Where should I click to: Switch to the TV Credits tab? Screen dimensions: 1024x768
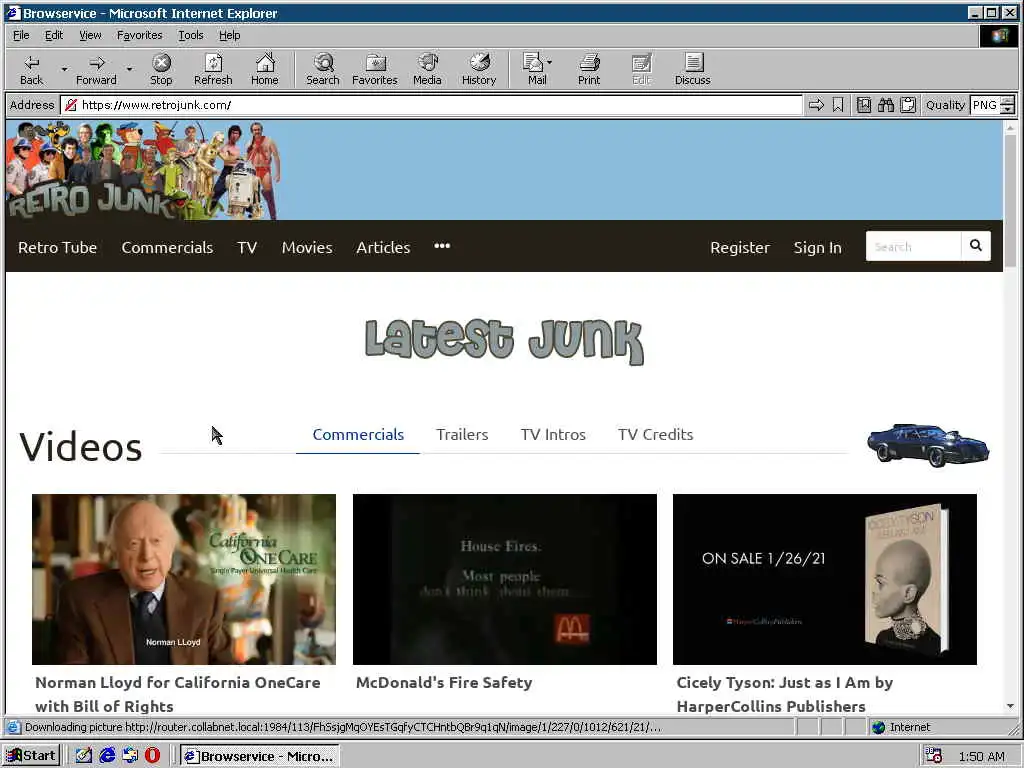point(656,434)
